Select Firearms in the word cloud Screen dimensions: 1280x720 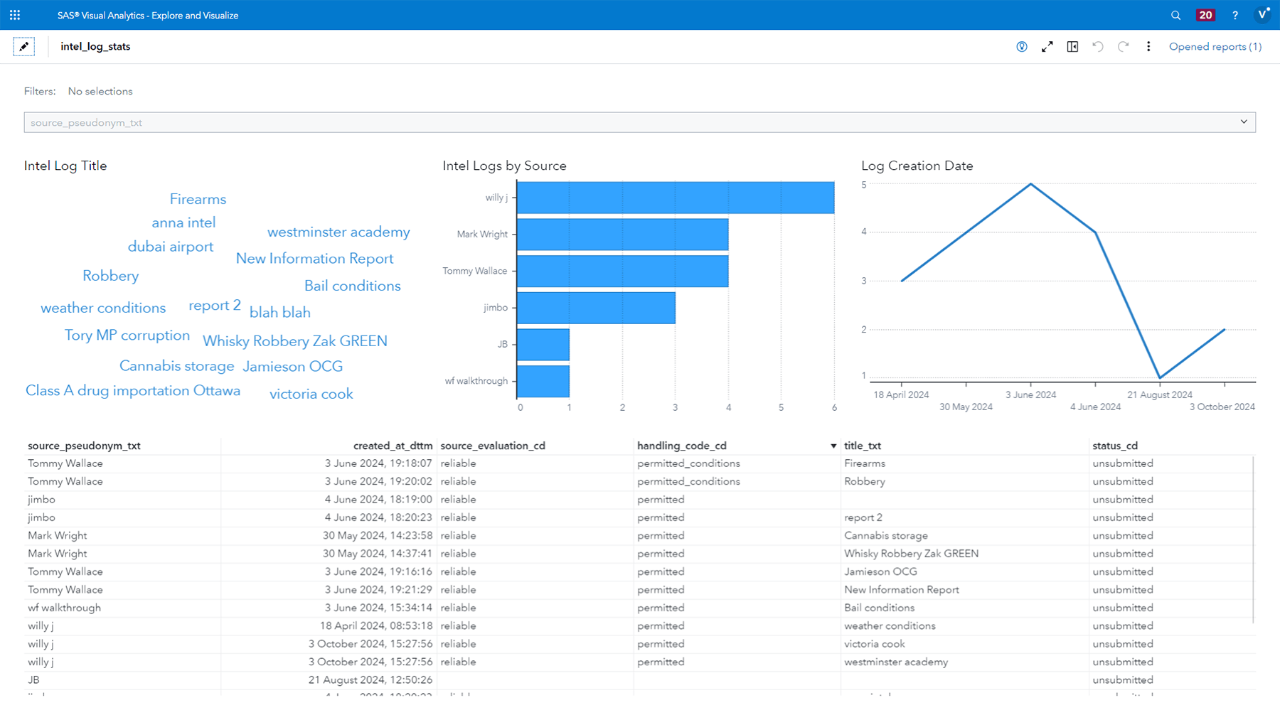[197, 199]
